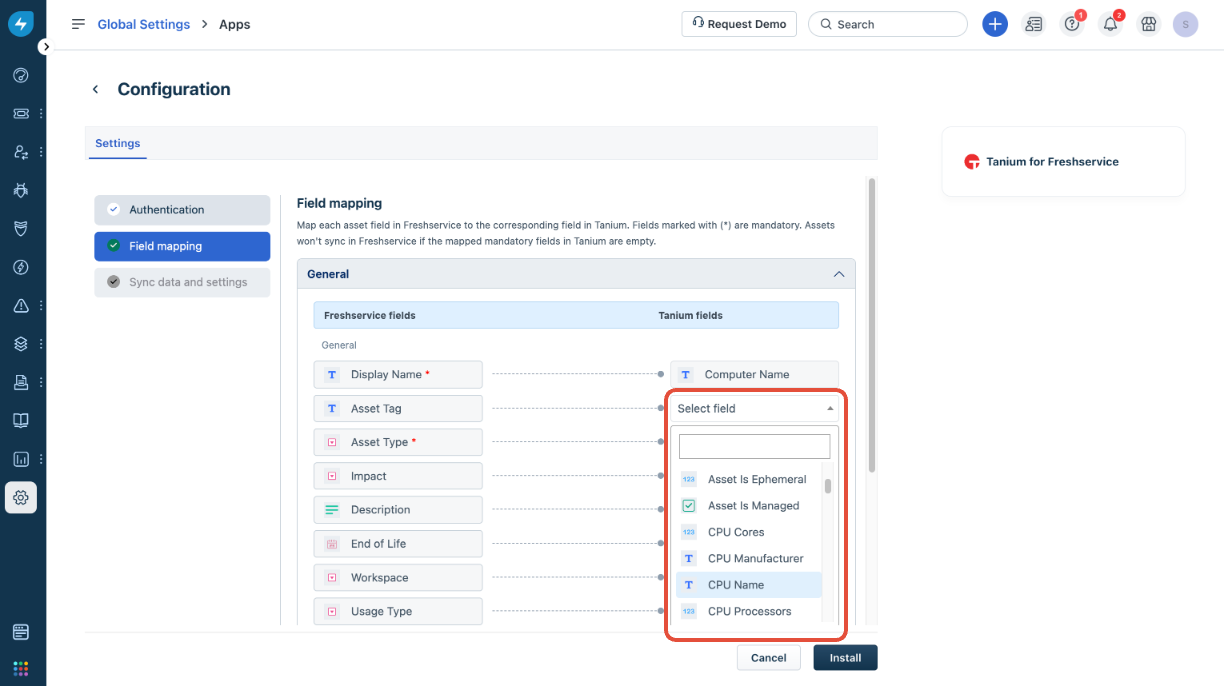Open the bar chart Analytics icon
Image resolution: width=1224 pixels, height=686 pixels.
tap(21, 459)
